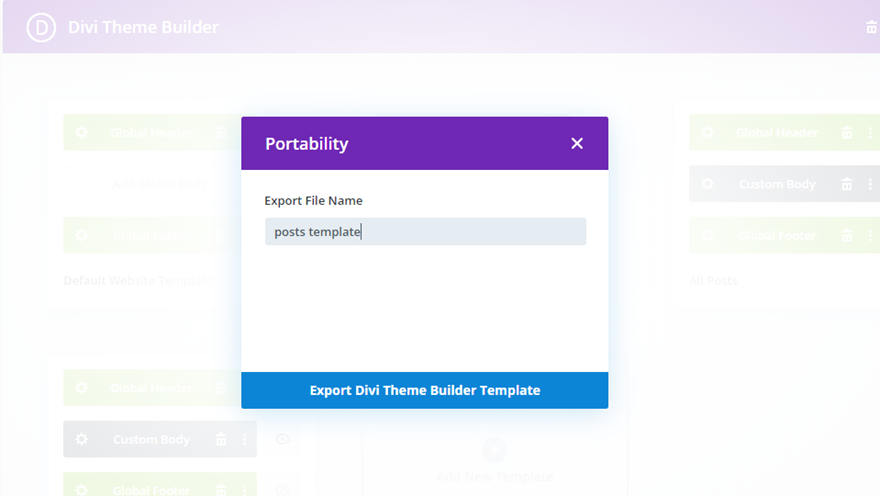Open the All Posts Global Footer options menu
The width and height of the screenshot is (880, 496).
870,236
